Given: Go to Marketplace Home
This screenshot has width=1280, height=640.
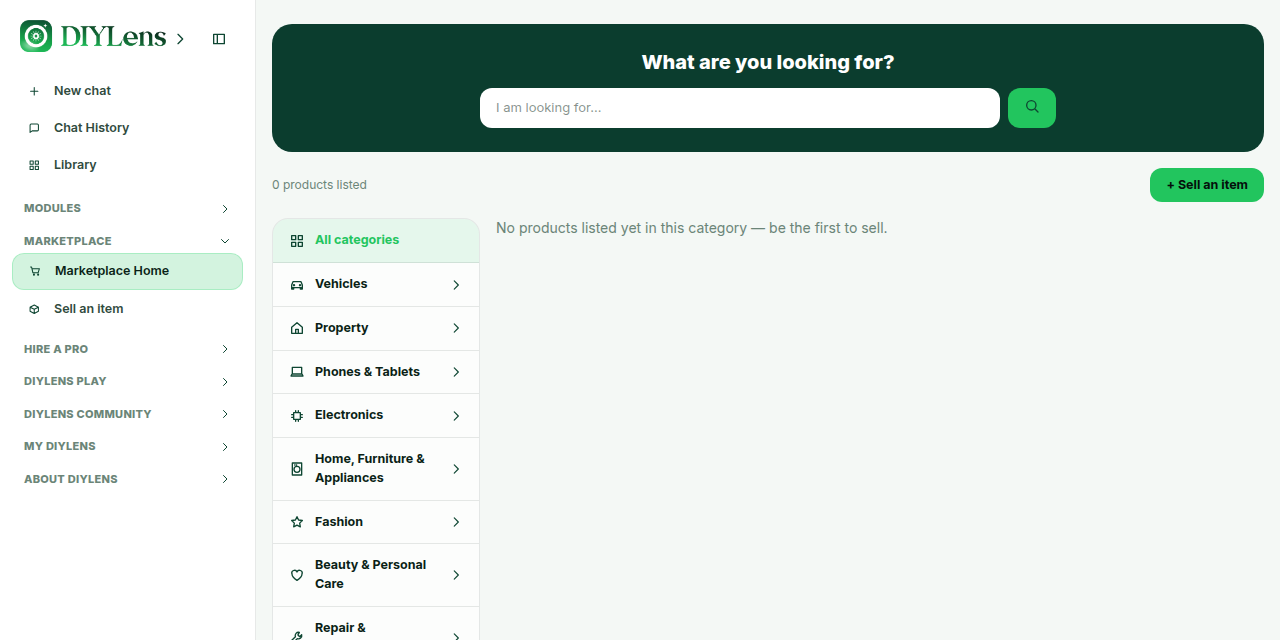Looking at the screenshot, I should click(x=127, y=271).
